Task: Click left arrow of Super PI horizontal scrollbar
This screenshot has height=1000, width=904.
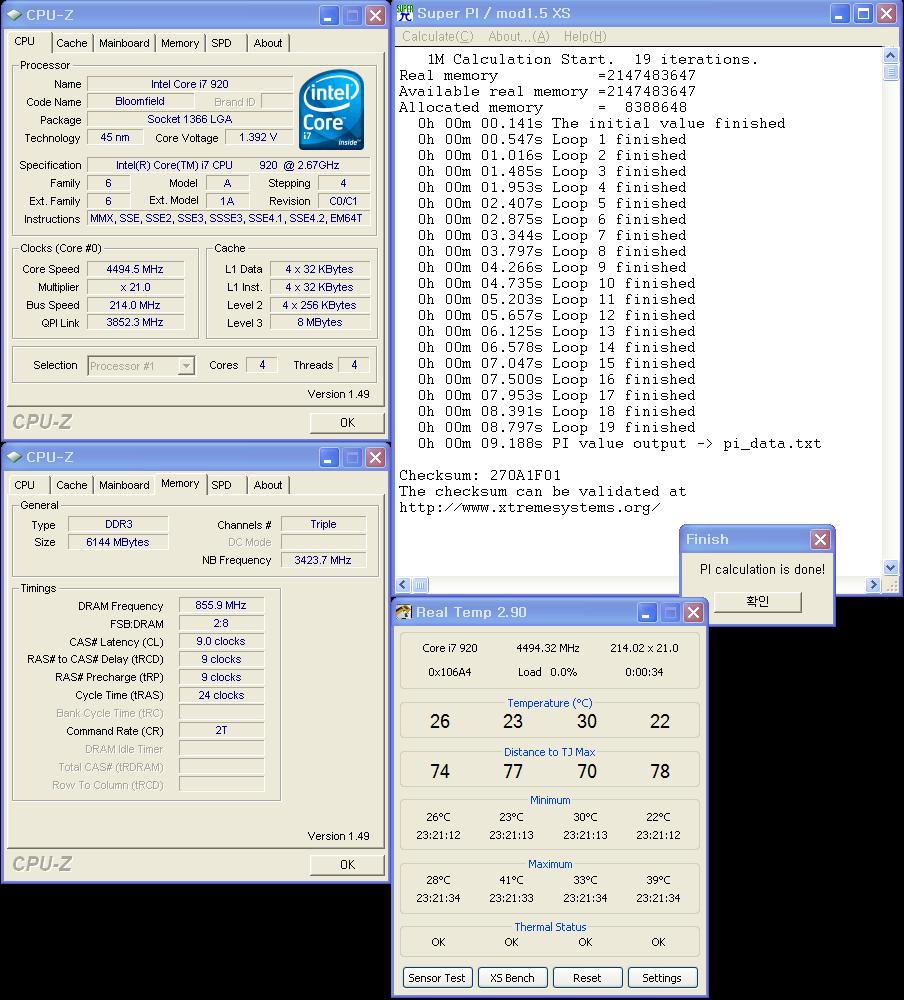Action: (403, 584)
